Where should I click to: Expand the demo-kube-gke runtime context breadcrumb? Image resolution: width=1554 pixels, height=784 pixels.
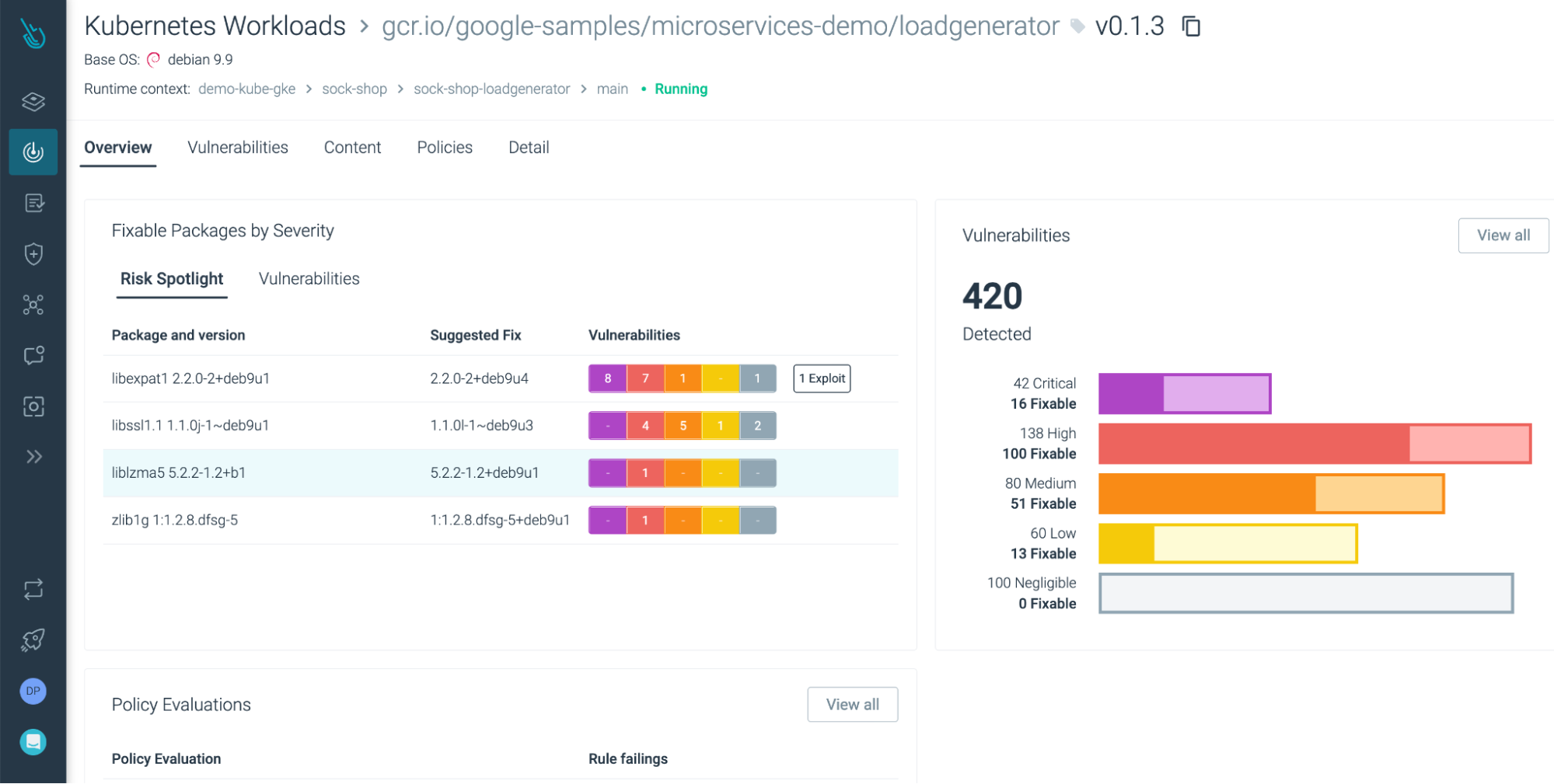click(246, 89)
